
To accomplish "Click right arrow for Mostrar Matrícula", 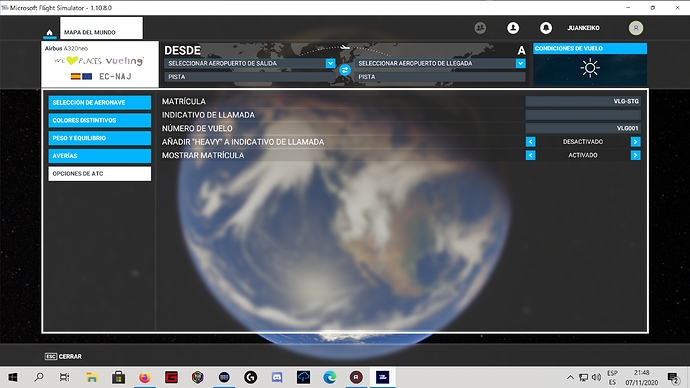I will pos(635,155).
